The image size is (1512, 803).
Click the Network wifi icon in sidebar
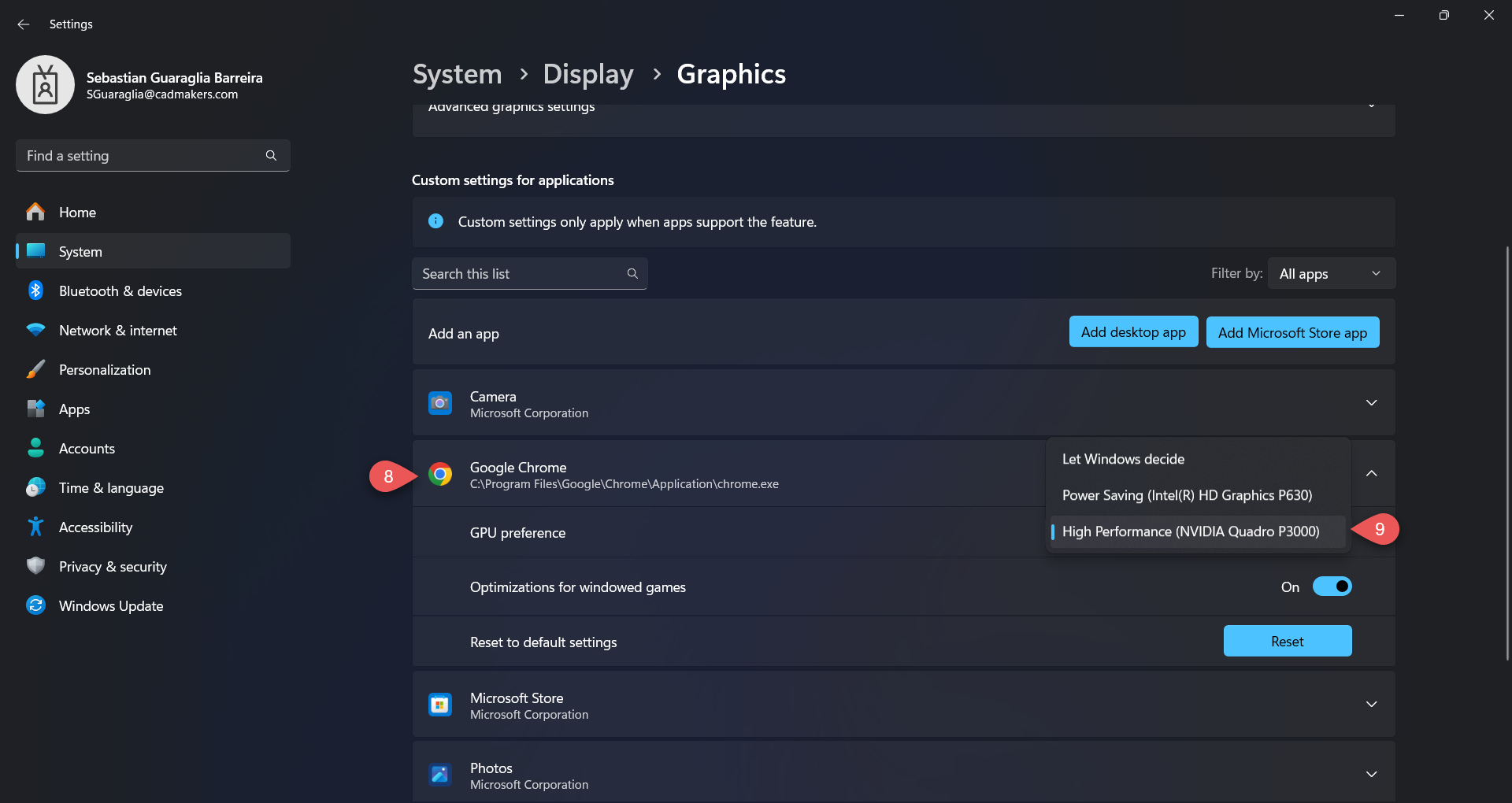point(35,330)
